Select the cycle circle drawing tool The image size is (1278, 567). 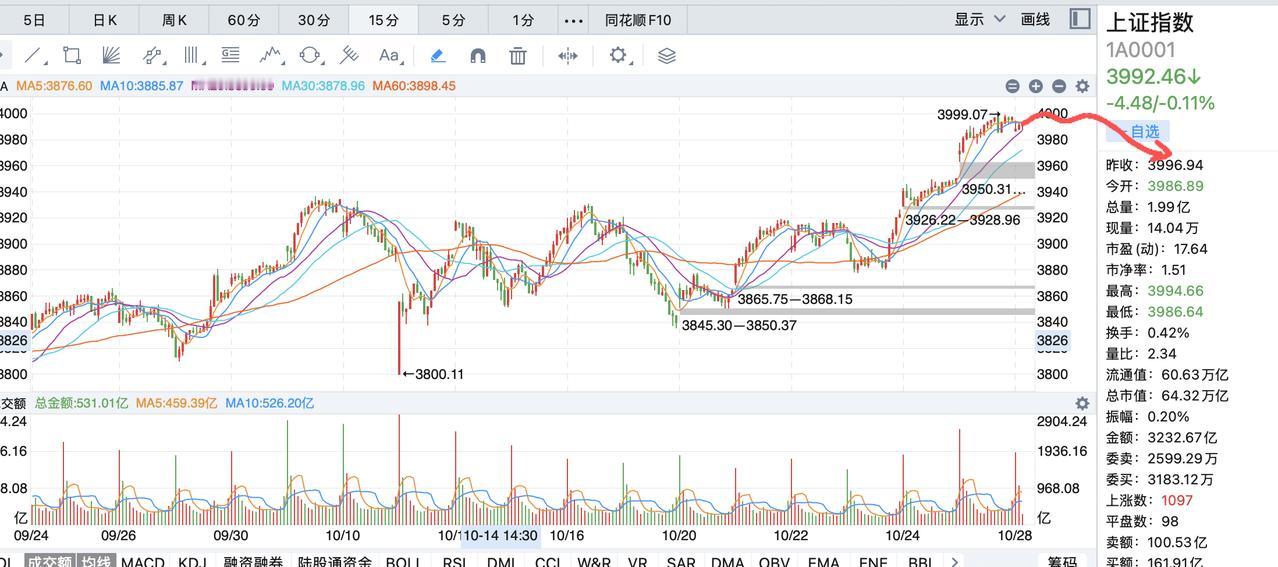pos(310,55)
